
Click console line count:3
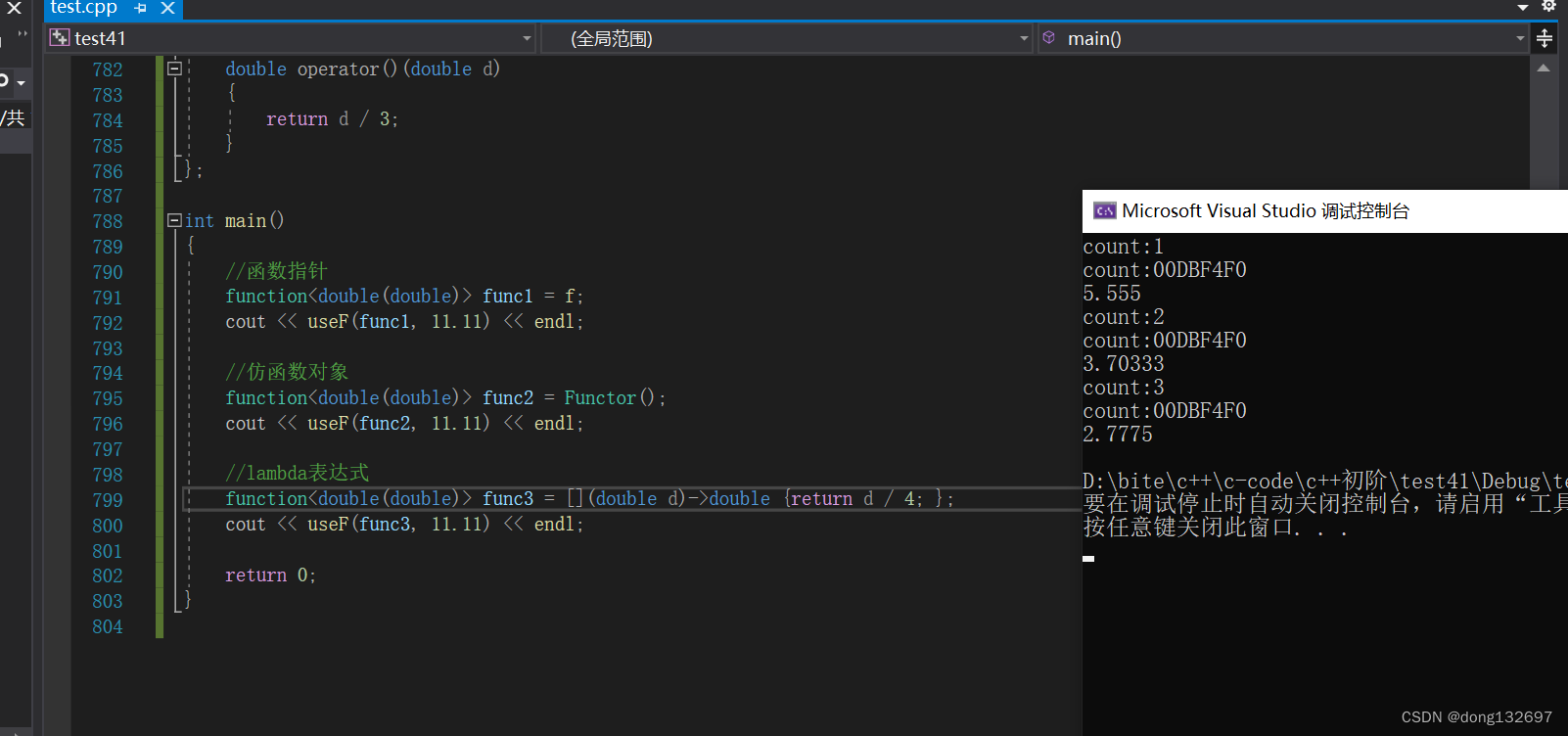(x=1124, y=388)
